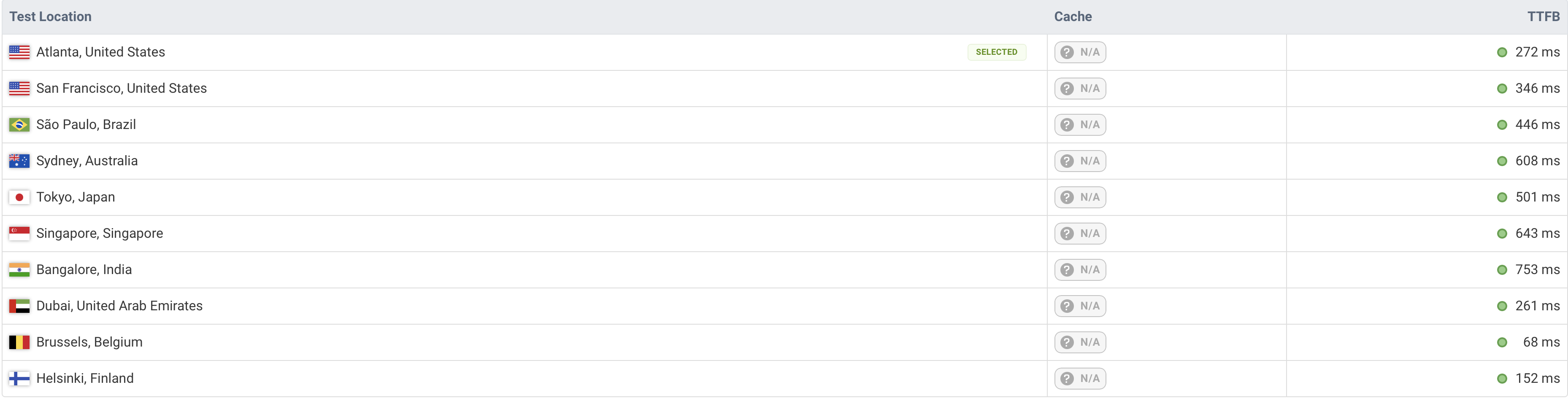Select the Dubai, United Arab Emirates location
1568x398 pixels.
(x=119, y=306)
